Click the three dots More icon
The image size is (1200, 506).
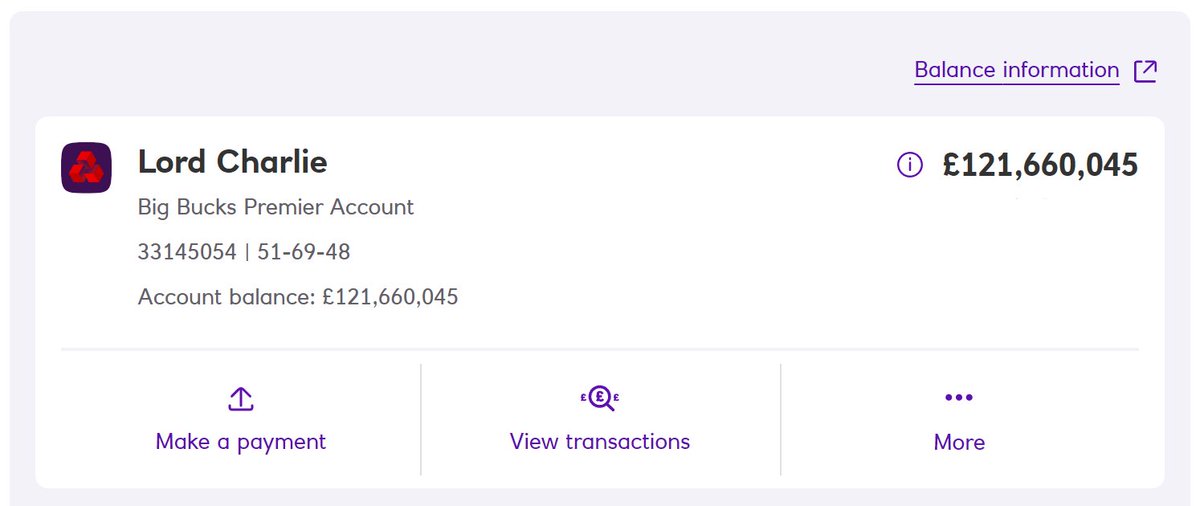point(959,398)
